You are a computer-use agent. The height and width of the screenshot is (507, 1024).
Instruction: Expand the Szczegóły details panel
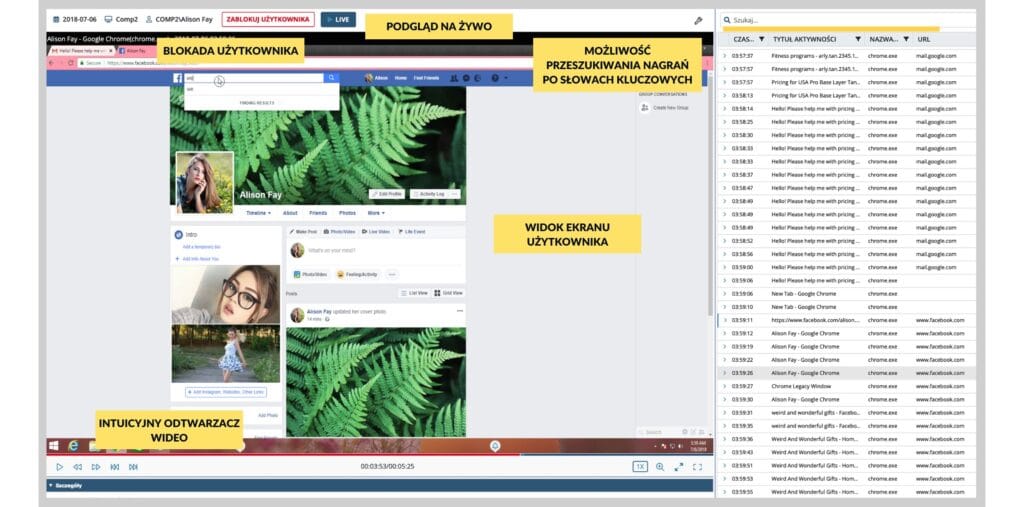(x=51, y=486)
